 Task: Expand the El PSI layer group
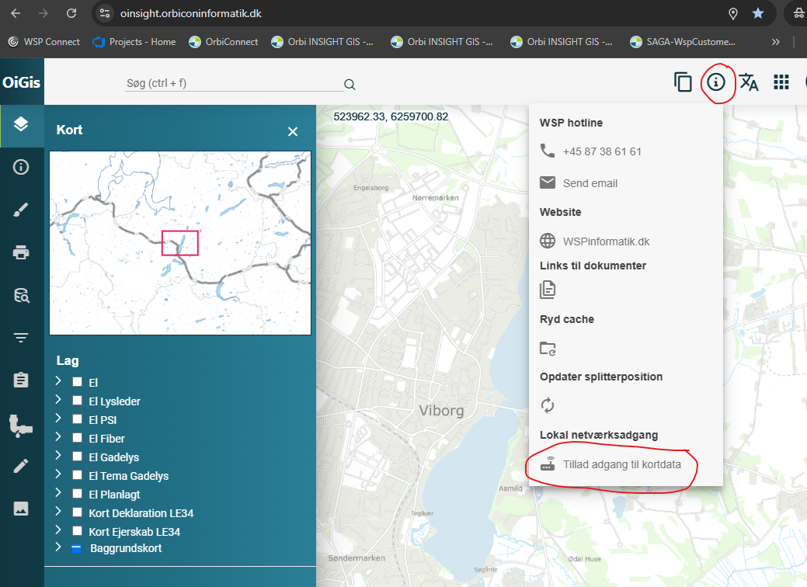tap(58, 418)
